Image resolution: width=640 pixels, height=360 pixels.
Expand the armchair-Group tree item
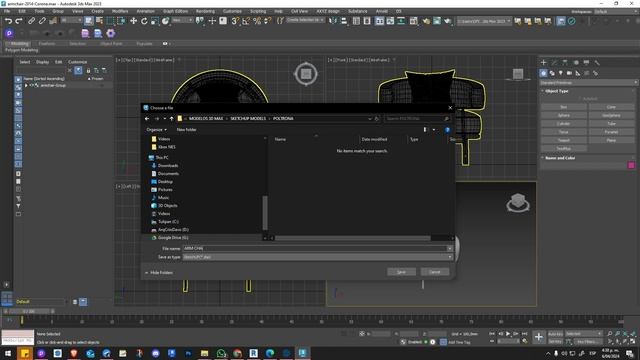click(27, 85)
